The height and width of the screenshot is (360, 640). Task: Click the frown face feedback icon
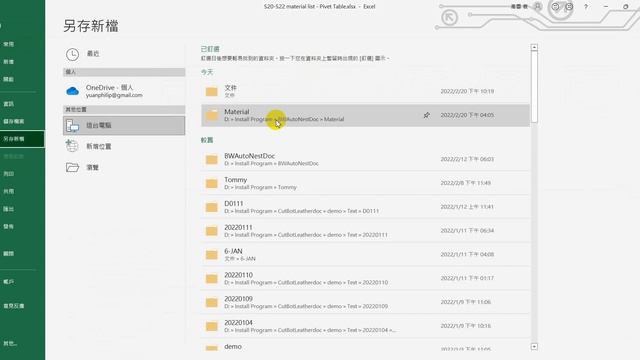569,7
